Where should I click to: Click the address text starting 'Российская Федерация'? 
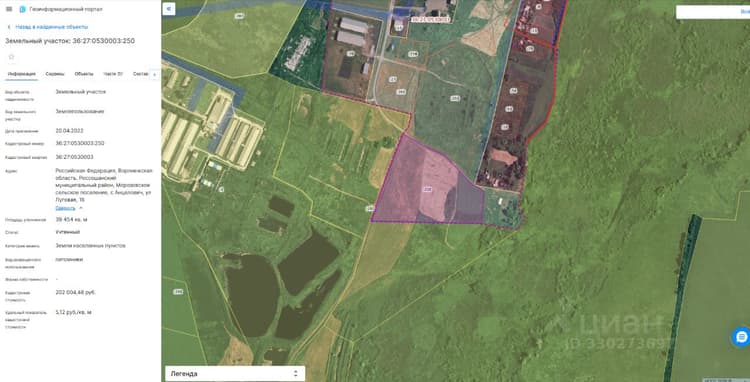click(x=104, y=187)
